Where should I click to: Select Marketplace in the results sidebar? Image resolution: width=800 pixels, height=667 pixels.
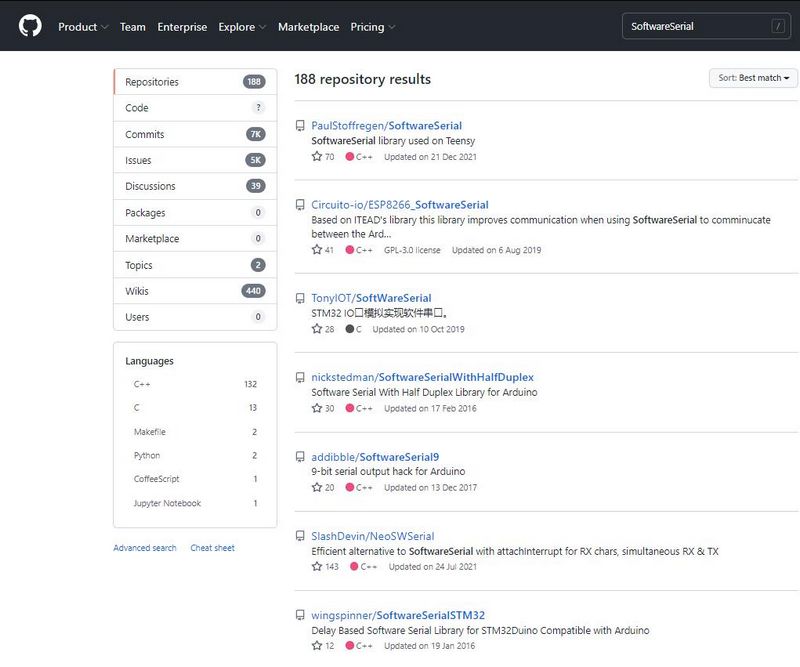(195, 238)
